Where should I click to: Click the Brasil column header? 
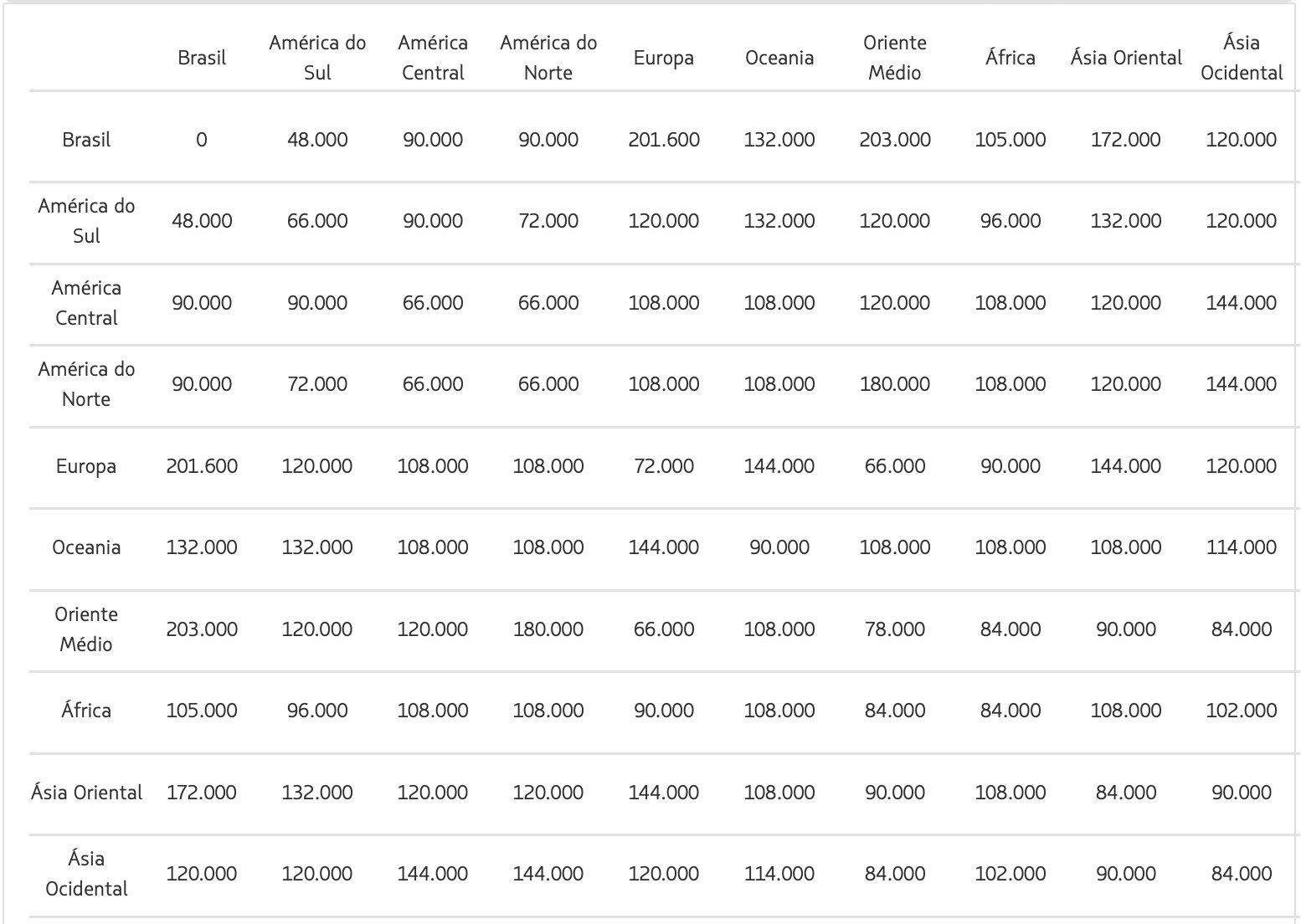[x=202, y=58]
